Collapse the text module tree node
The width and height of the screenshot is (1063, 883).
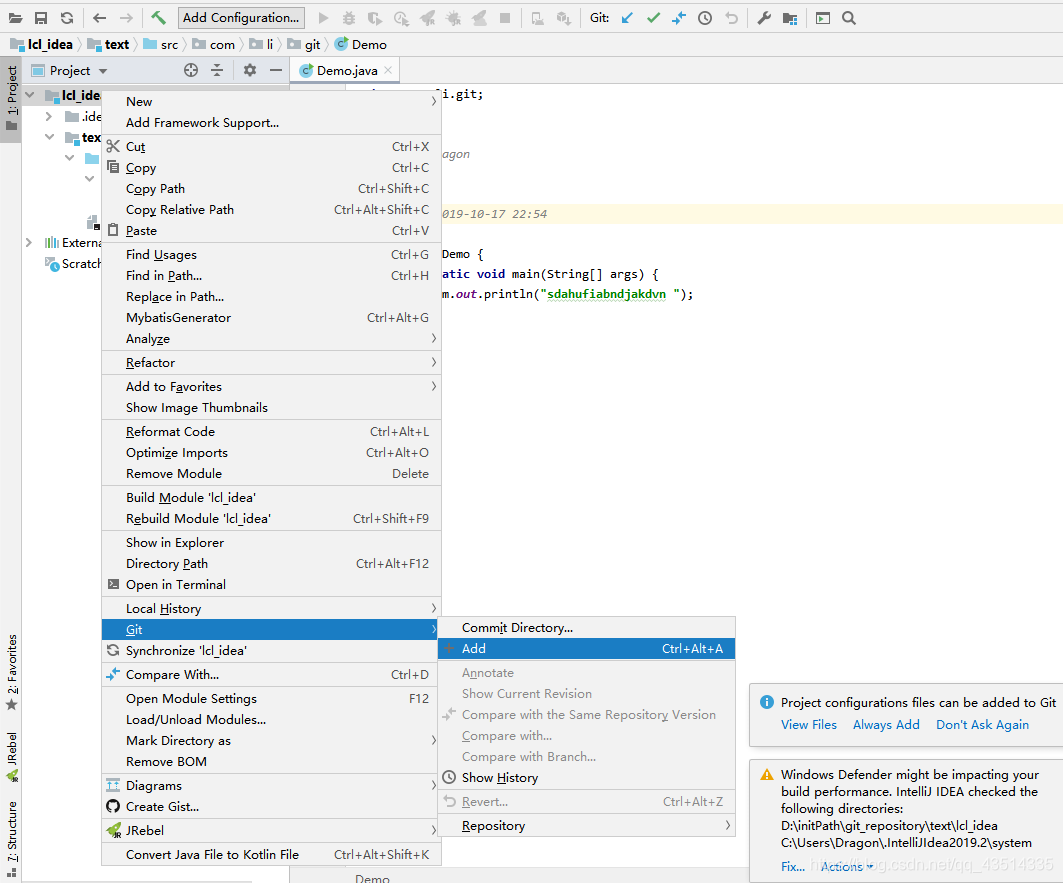(49, 137)
